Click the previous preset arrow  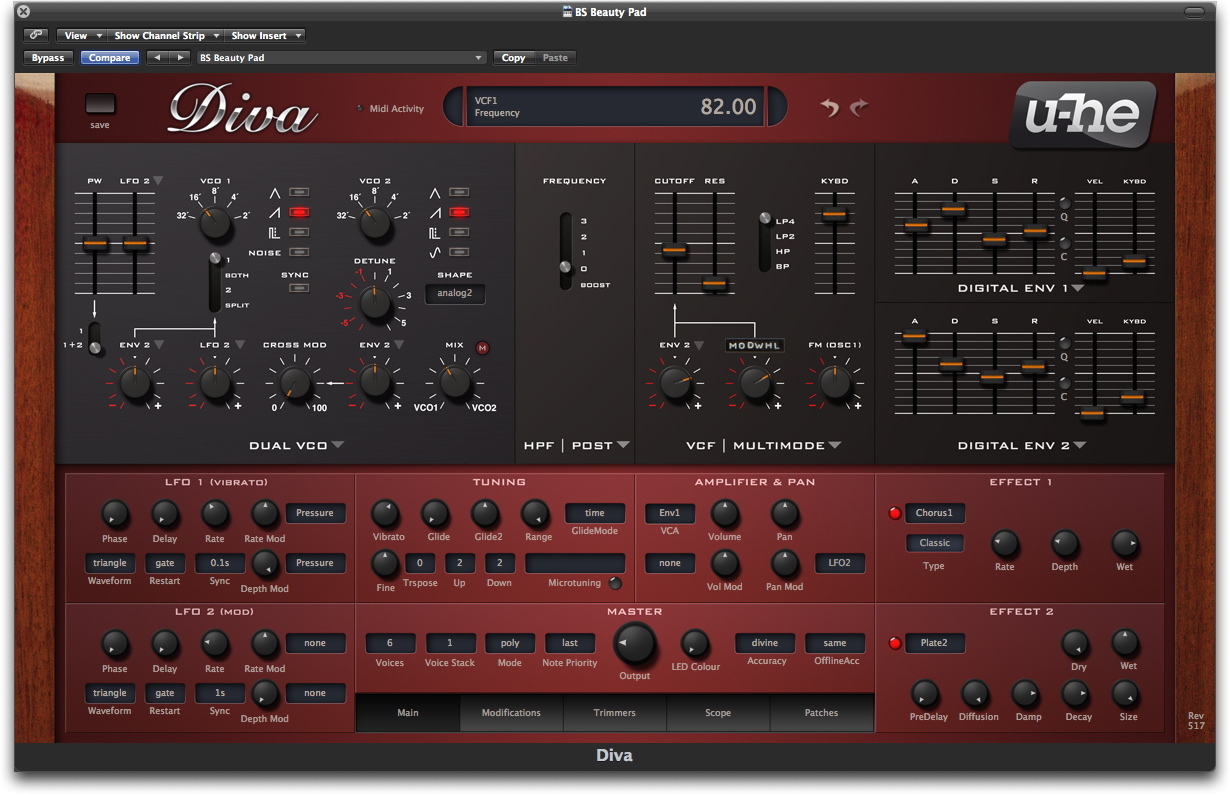pyautogui.click(x=157, y=58)
